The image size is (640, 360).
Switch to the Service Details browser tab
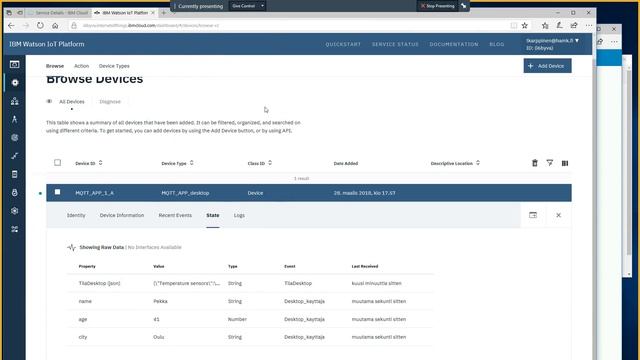click(59, 13)
